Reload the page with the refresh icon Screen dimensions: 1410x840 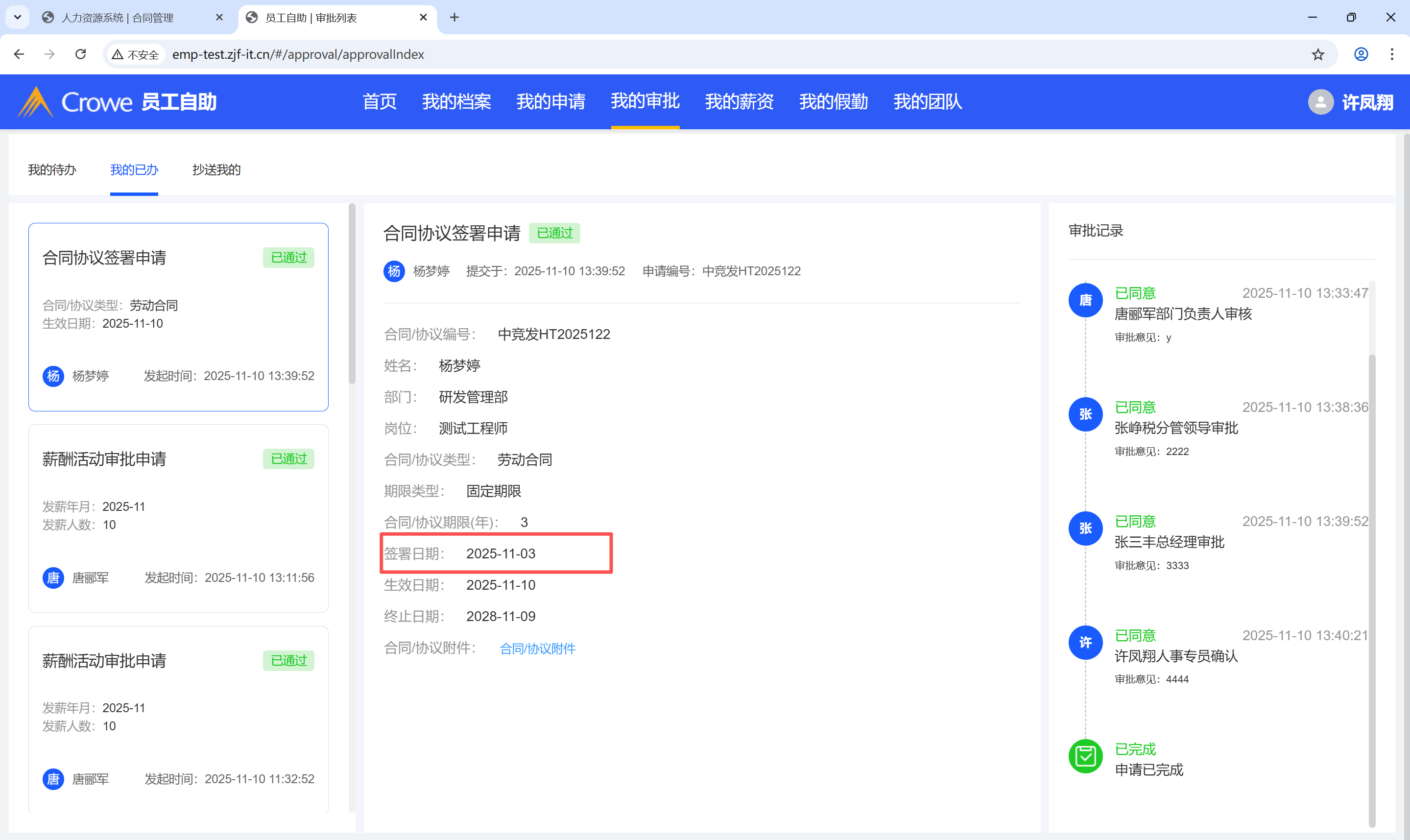pos(81,54)
